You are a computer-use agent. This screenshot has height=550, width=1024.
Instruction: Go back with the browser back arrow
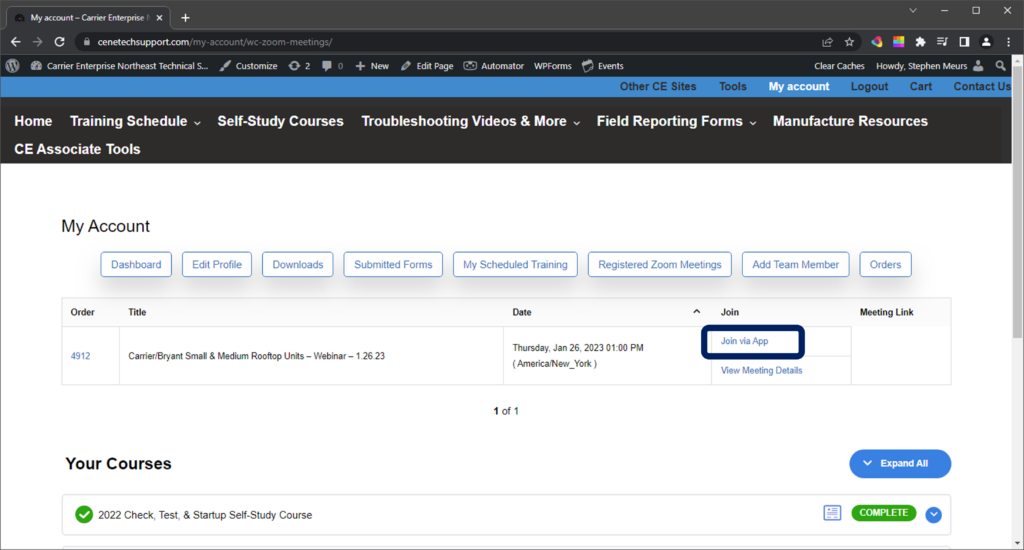pos(16,42)
